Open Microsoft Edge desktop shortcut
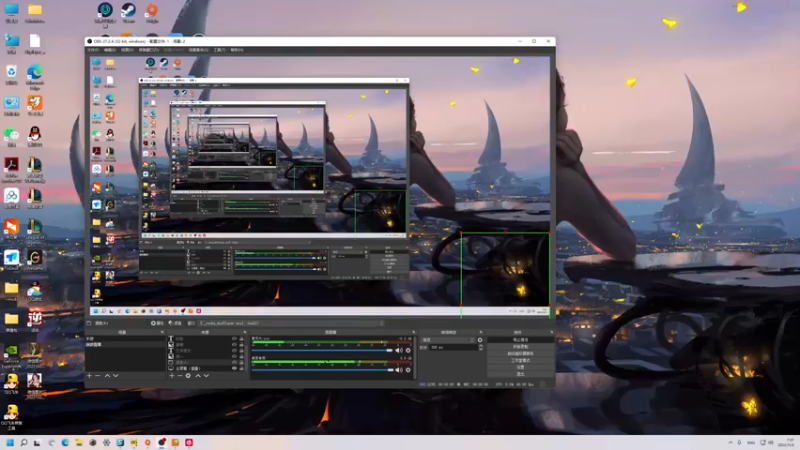800x450 pixels. point(35,77)
